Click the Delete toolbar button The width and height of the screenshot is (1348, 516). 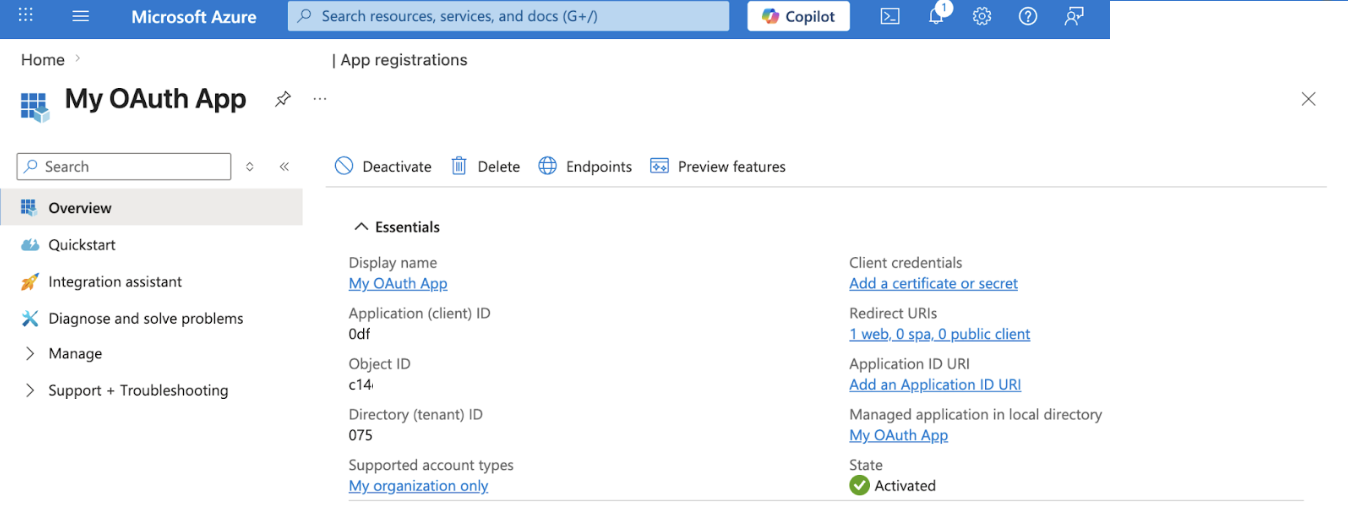486,166
